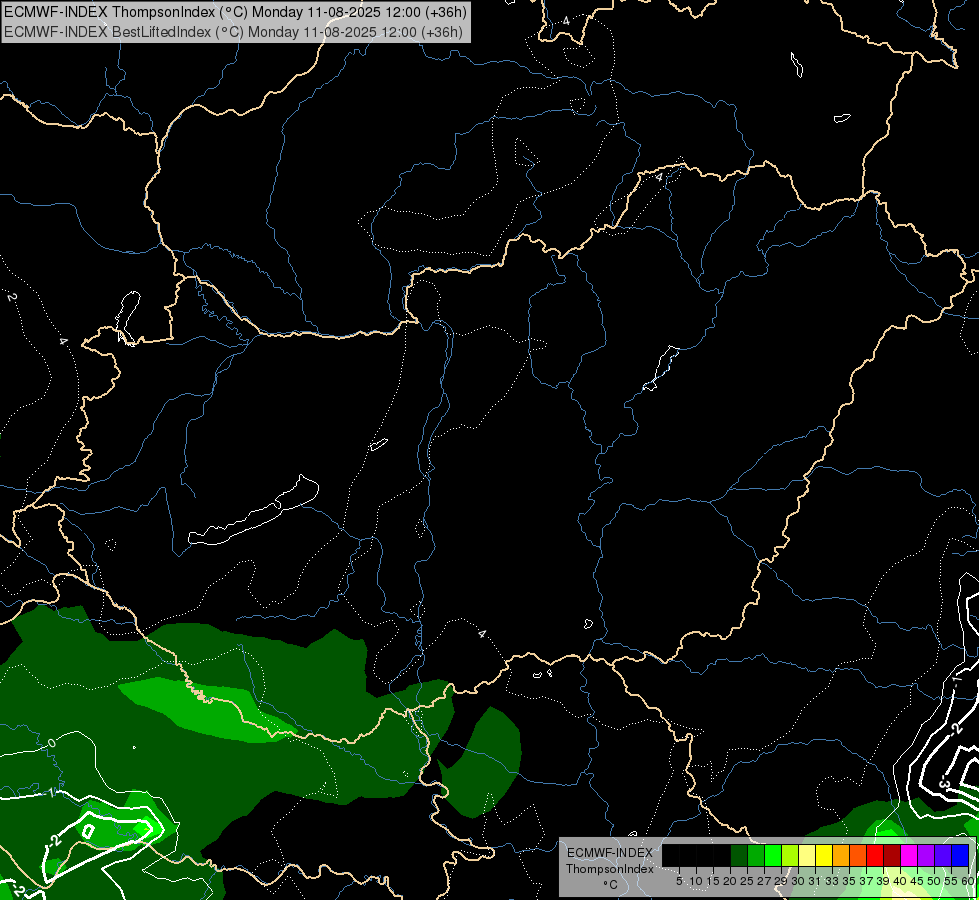
Task: Pick the orange 33–35 legend swatch
Action: point(841,855)
